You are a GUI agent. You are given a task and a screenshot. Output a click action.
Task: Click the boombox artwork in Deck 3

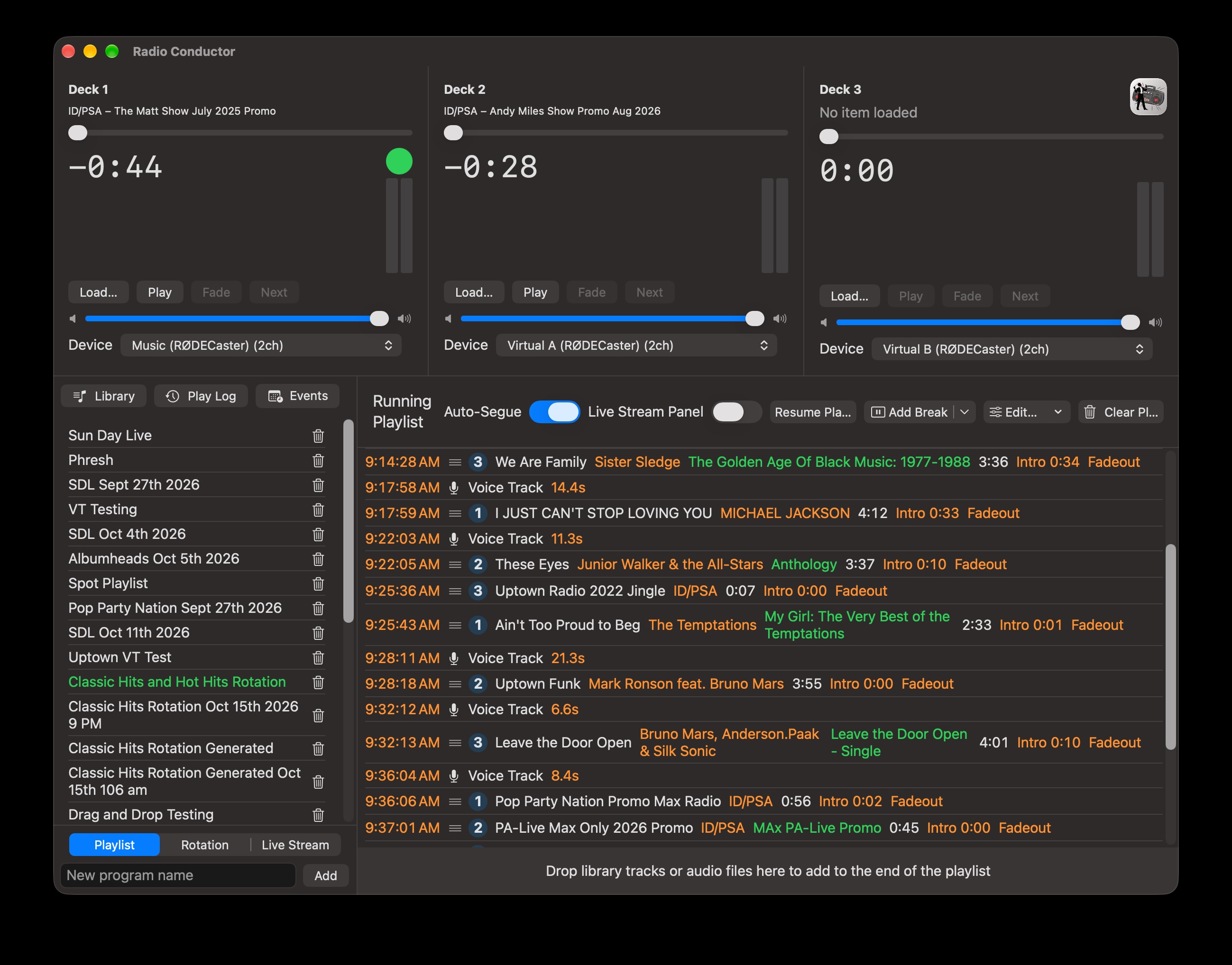coord(1148,97)
